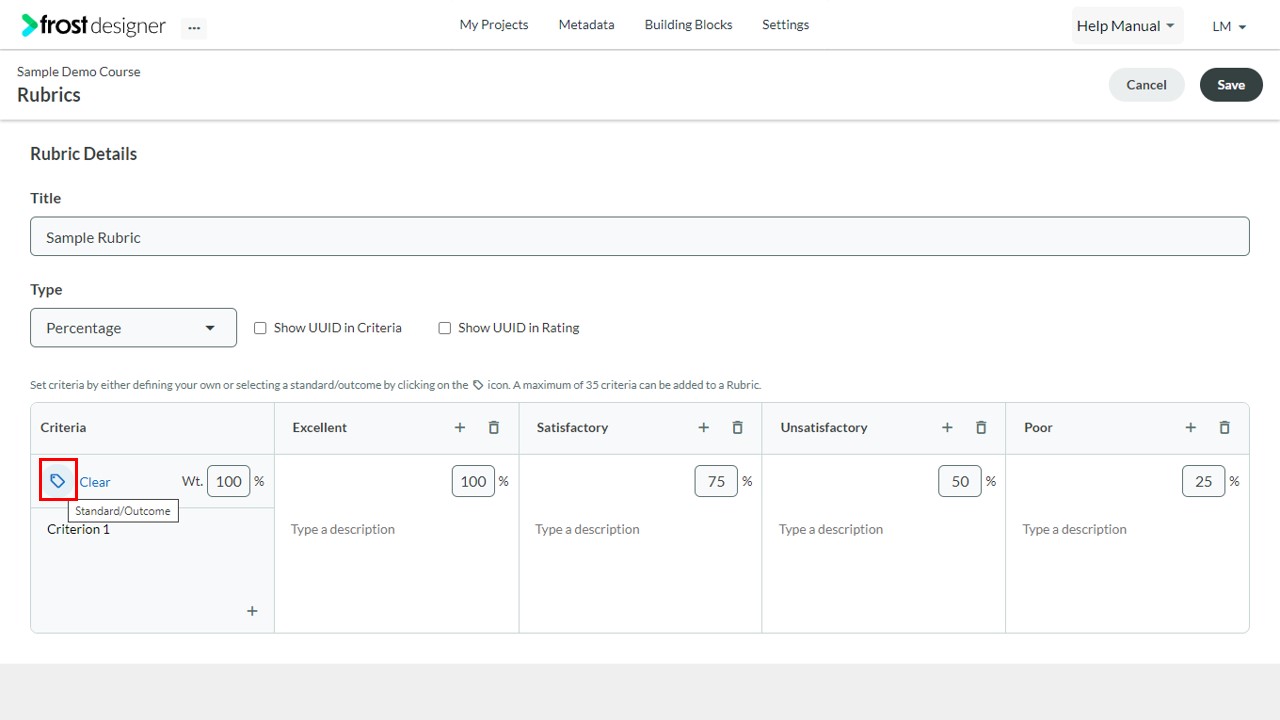Open Settings in top navigation
This screenshot has width=1280, height=720.
click(x=786, y=25)
